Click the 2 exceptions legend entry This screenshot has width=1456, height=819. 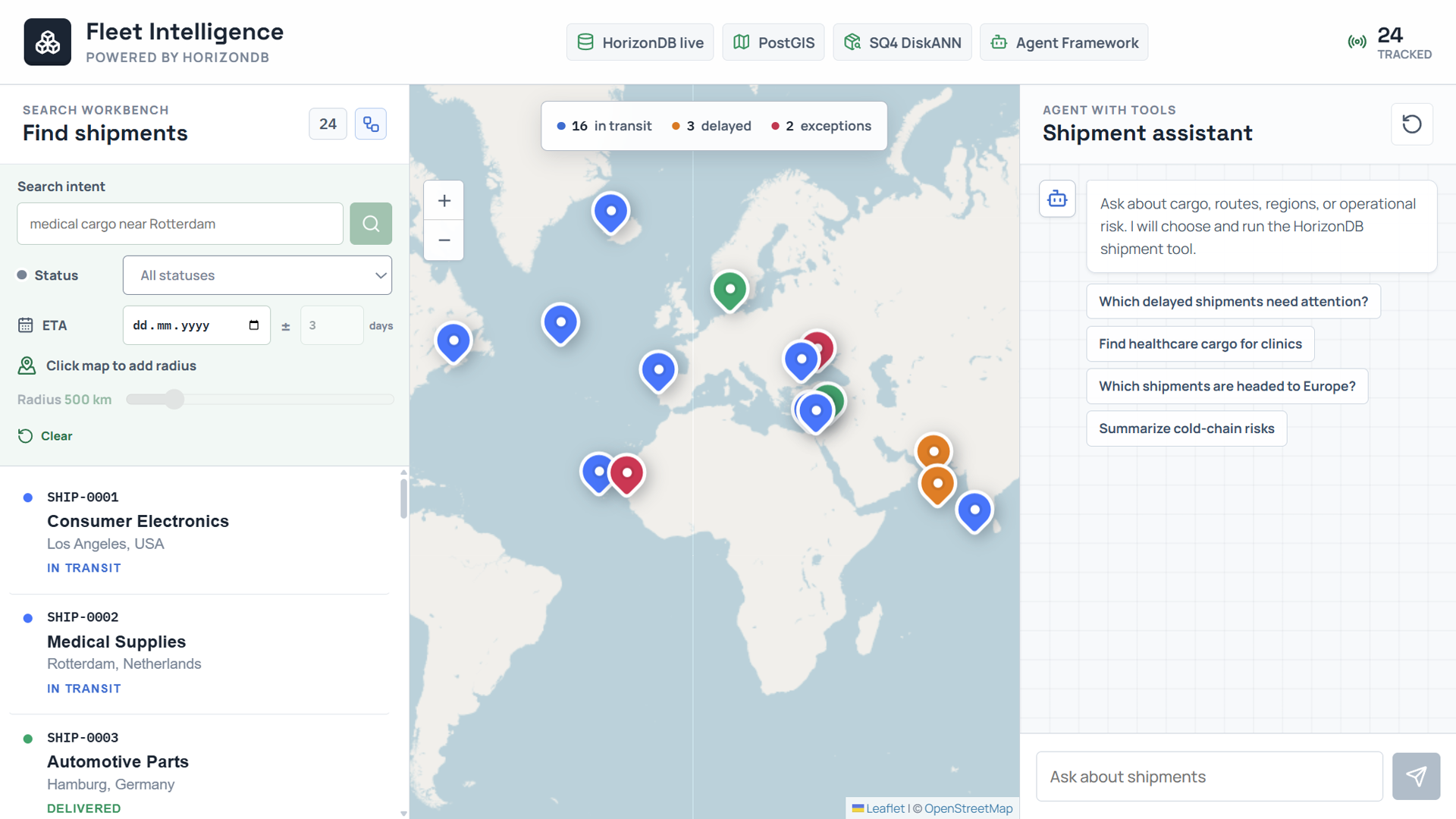point(821,126)
